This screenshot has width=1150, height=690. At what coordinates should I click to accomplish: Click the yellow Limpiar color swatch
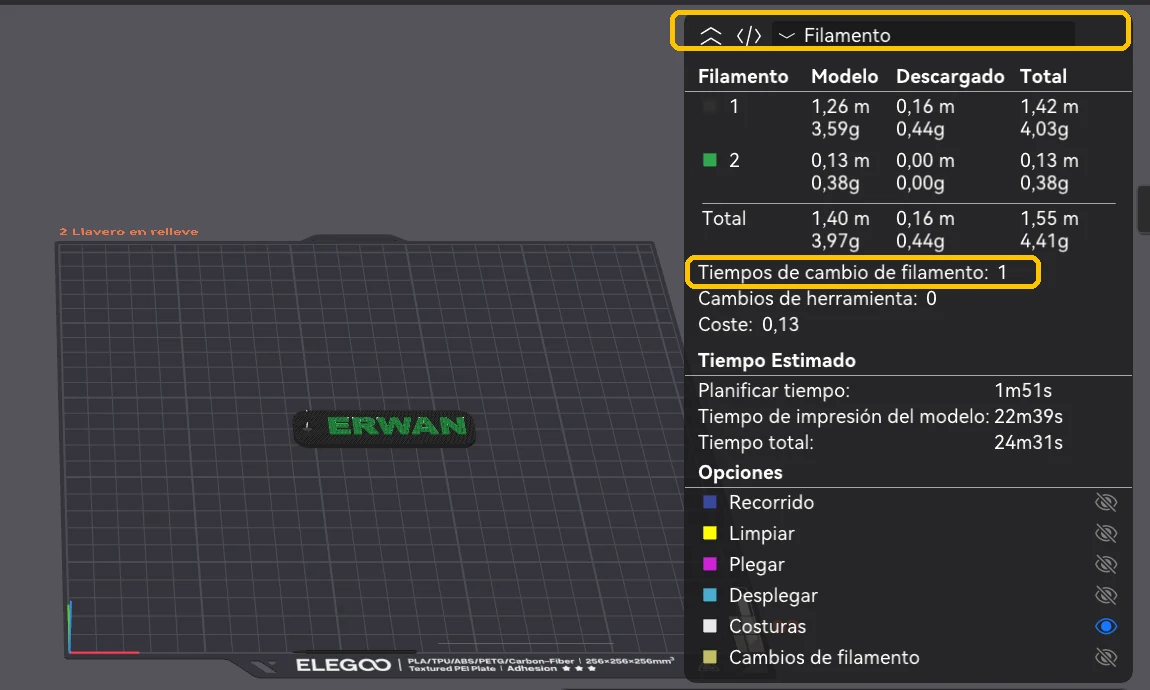(x=709, y=533)
